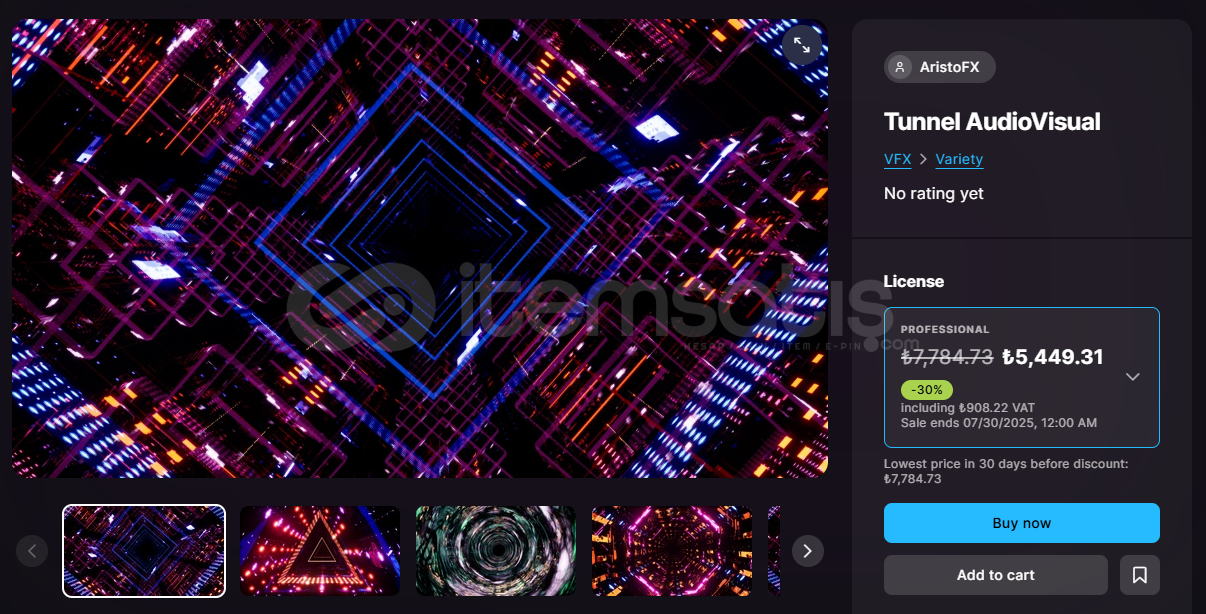
Task: Click the Buy now button
Action: coord(1022,523)
